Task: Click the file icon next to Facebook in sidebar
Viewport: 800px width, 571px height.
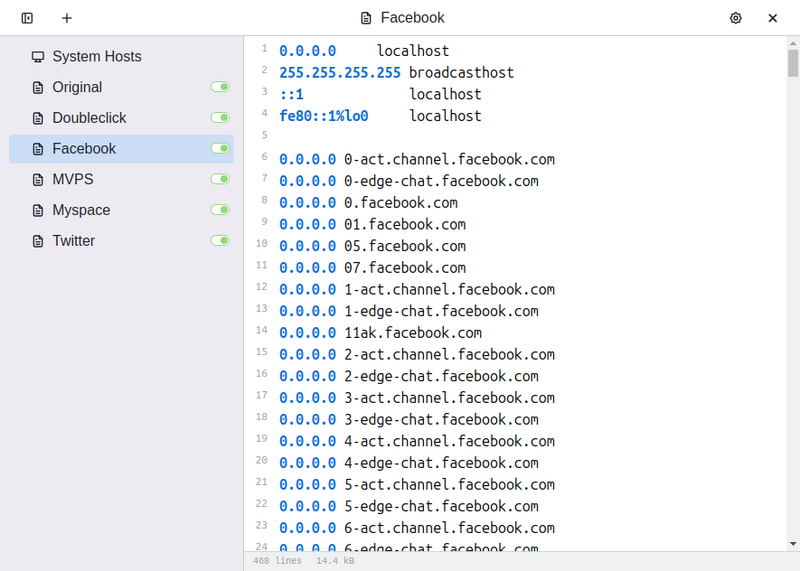Action: coord(38,149)
